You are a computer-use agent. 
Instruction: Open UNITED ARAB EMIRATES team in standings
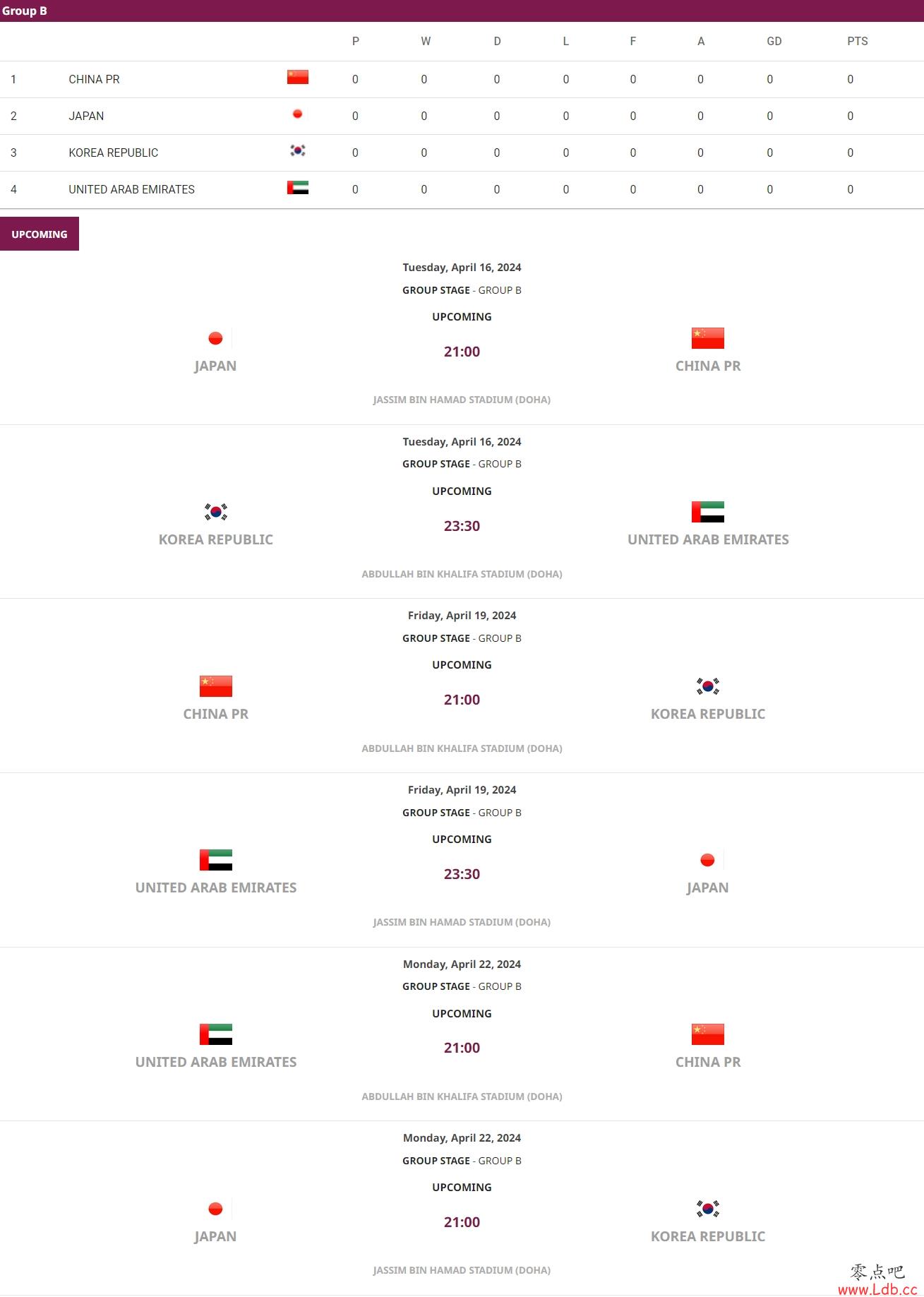coord(131,189)
